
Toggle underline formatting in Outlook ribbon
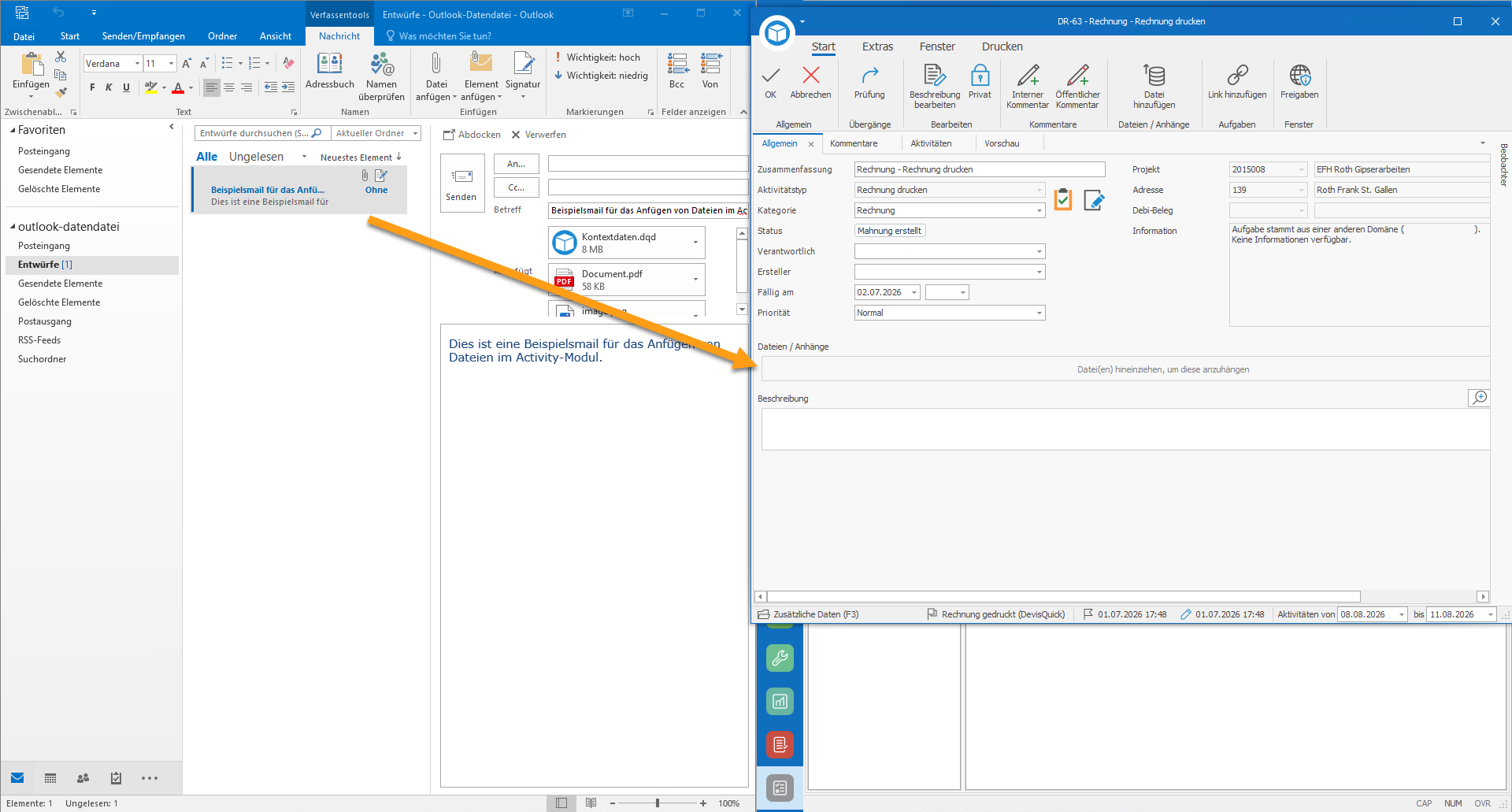pos(126,87)
